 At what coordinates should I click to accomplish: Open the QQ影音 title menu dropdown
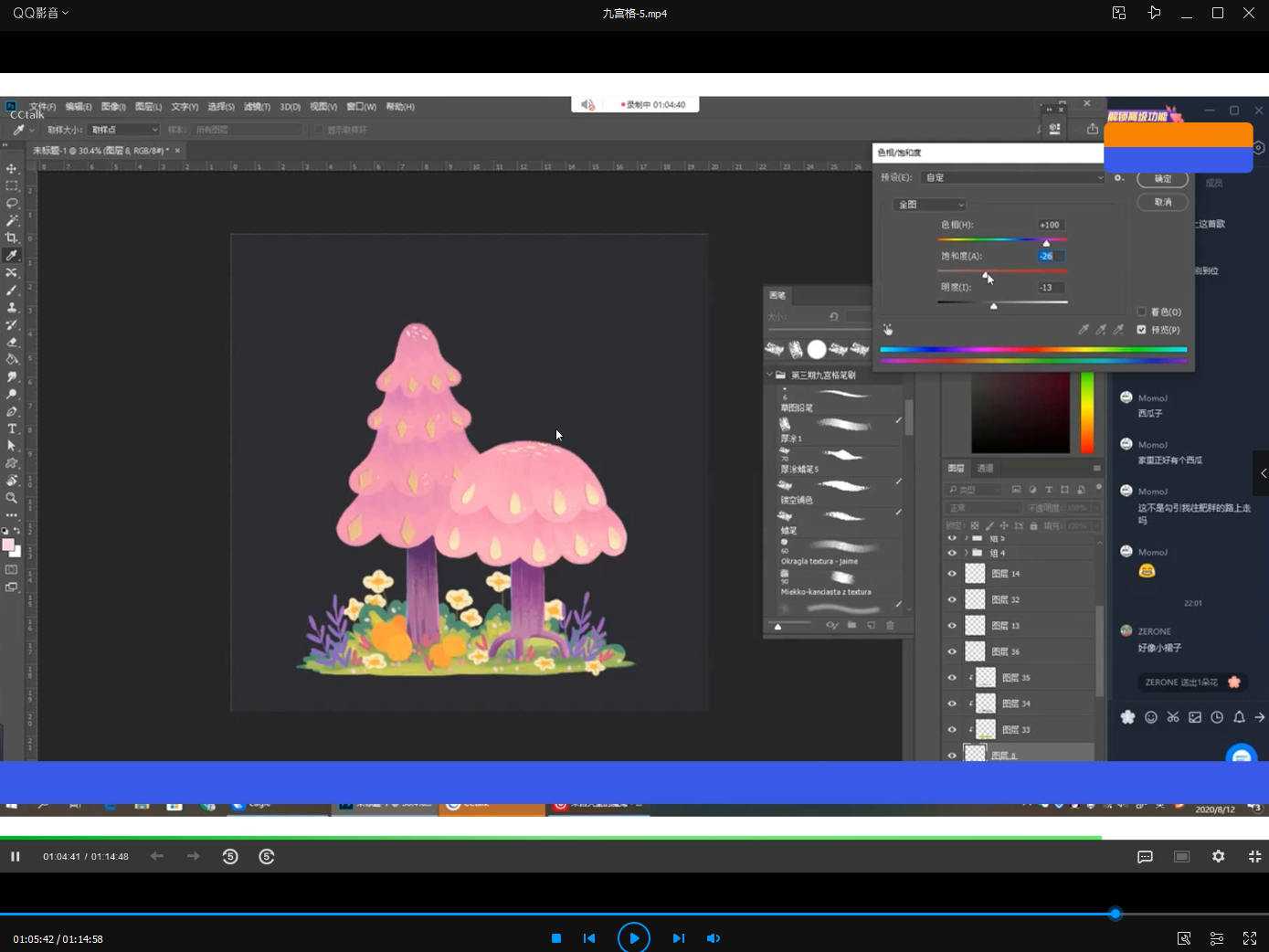tap(40, 13)
